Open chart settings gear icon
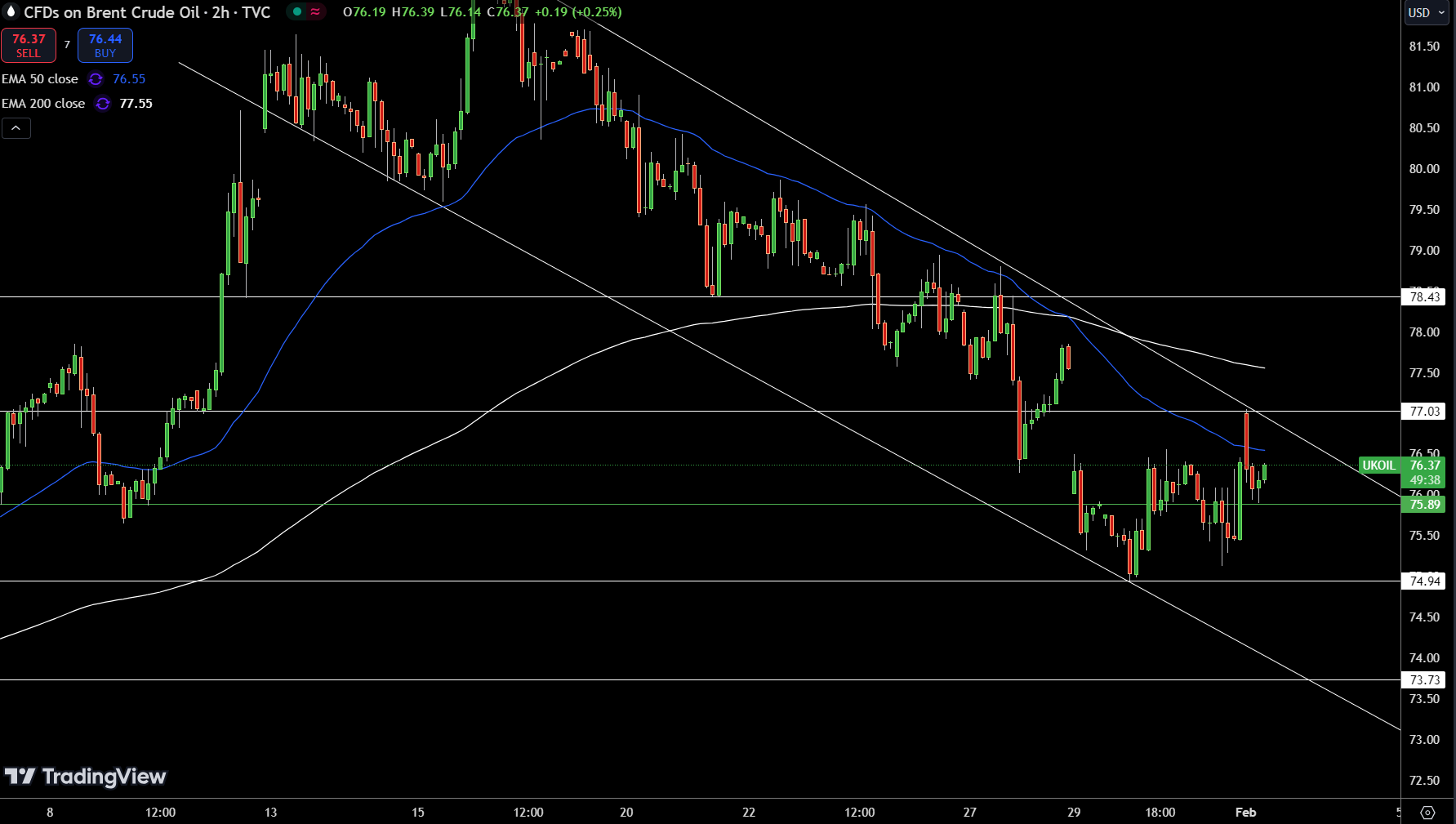This screenshot has height=824, width=1456. click(x=1427, y=813)
